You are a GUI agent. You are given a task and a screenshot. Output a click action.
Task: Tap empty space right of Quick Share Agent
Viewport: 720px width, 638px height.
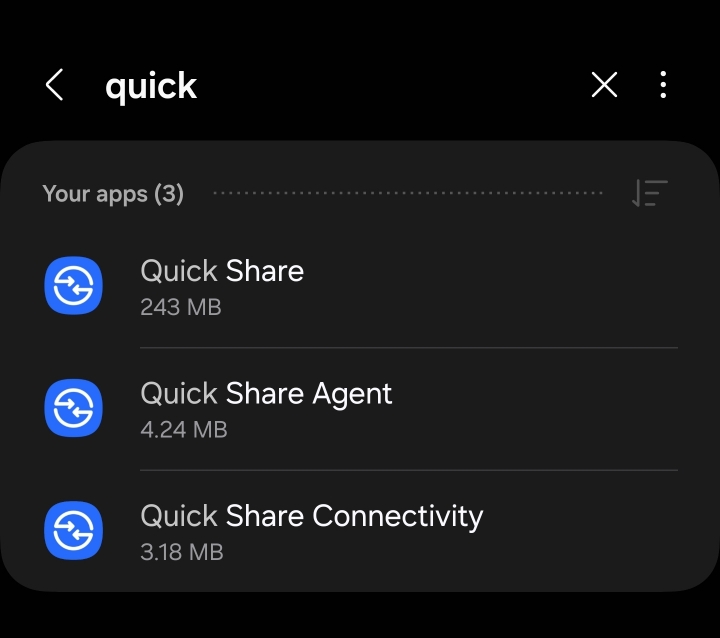coord(535,409)
